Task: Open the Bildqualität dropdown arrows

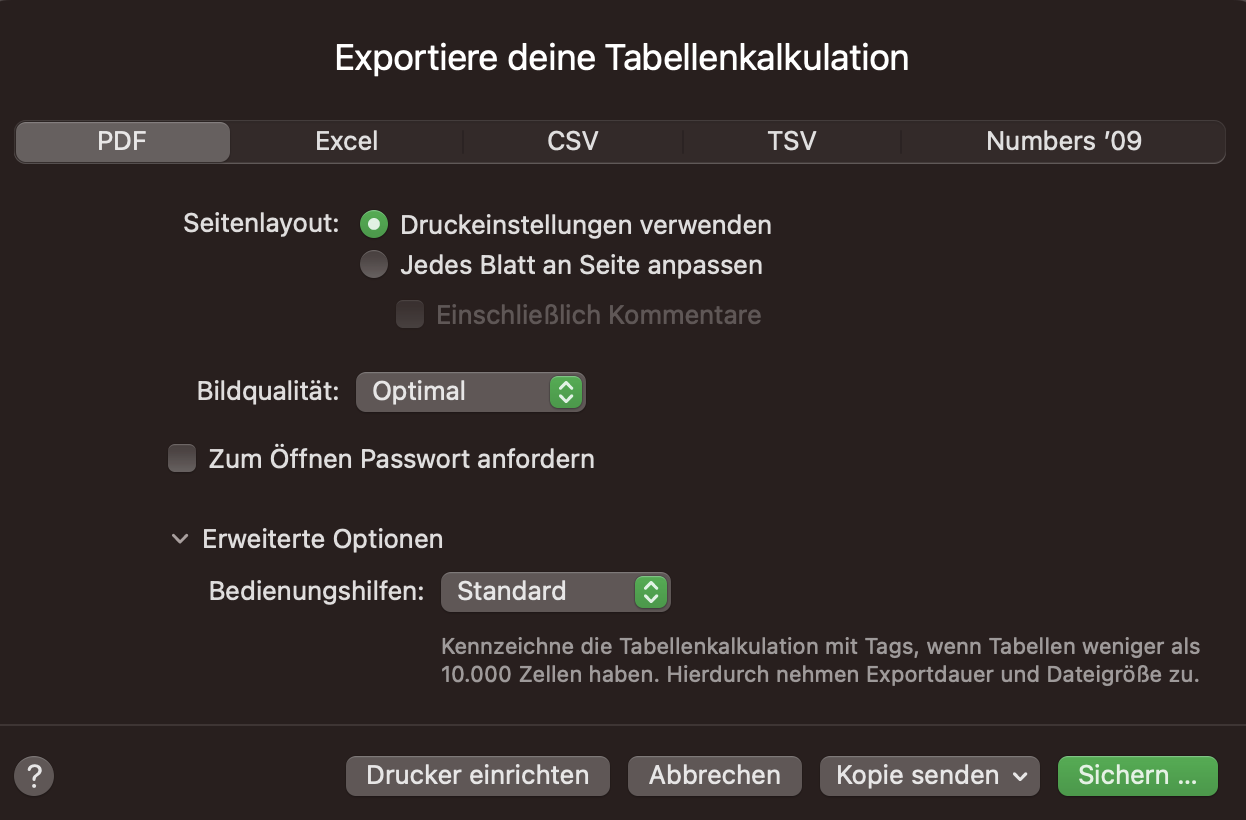Action: tap(565, 392)
